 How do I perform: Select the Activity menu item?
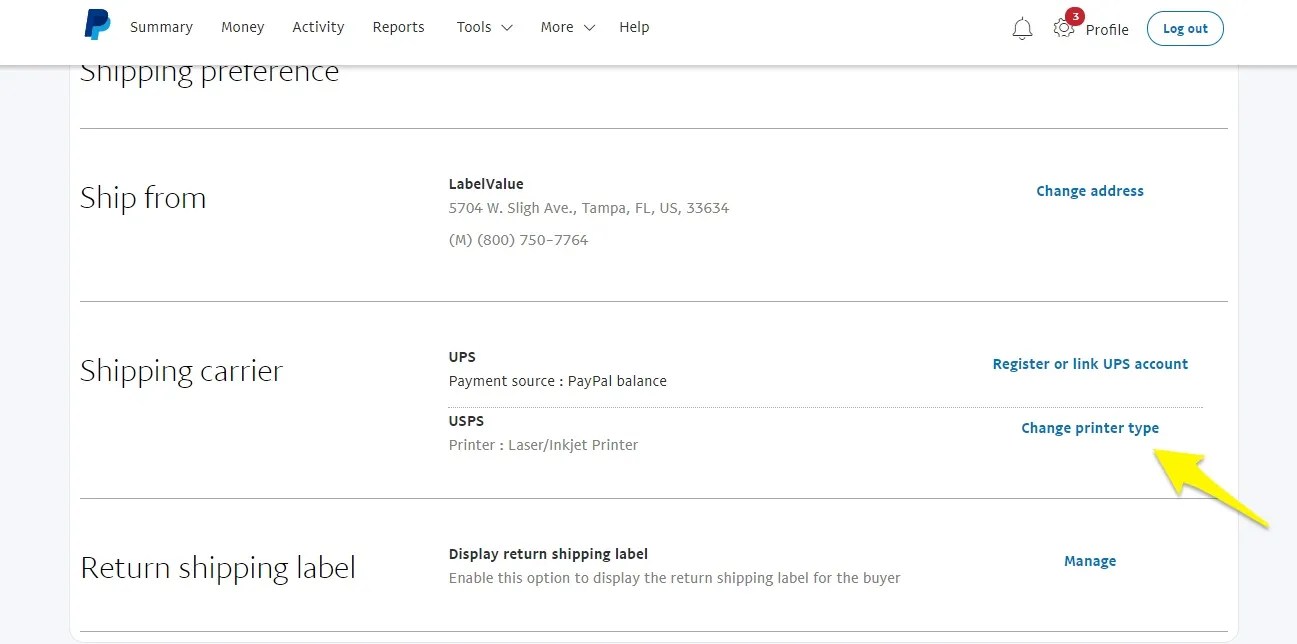click(x=318, y=27)
